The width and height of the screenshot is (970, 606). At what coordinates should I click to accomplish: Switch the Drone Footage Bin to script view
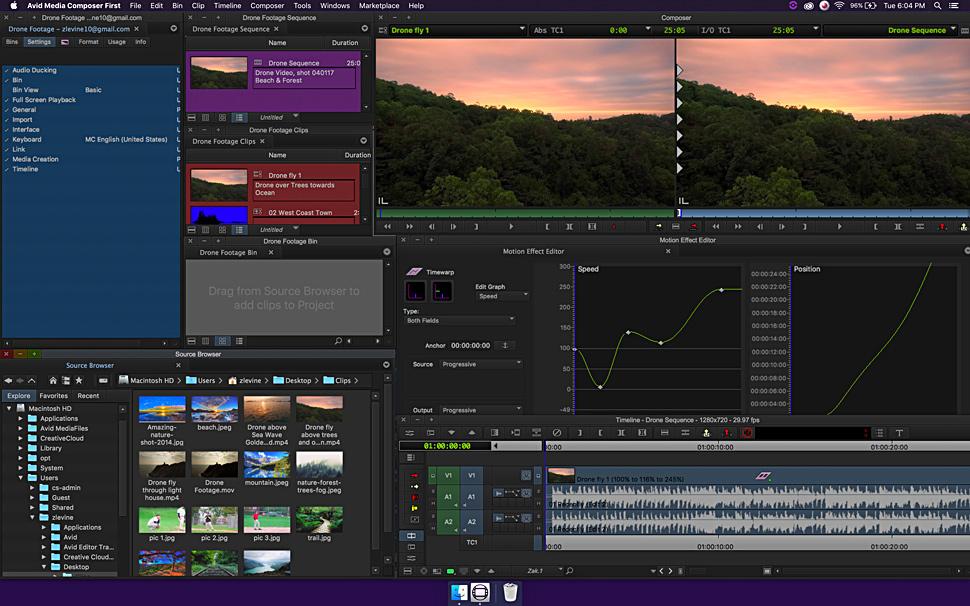239,341
